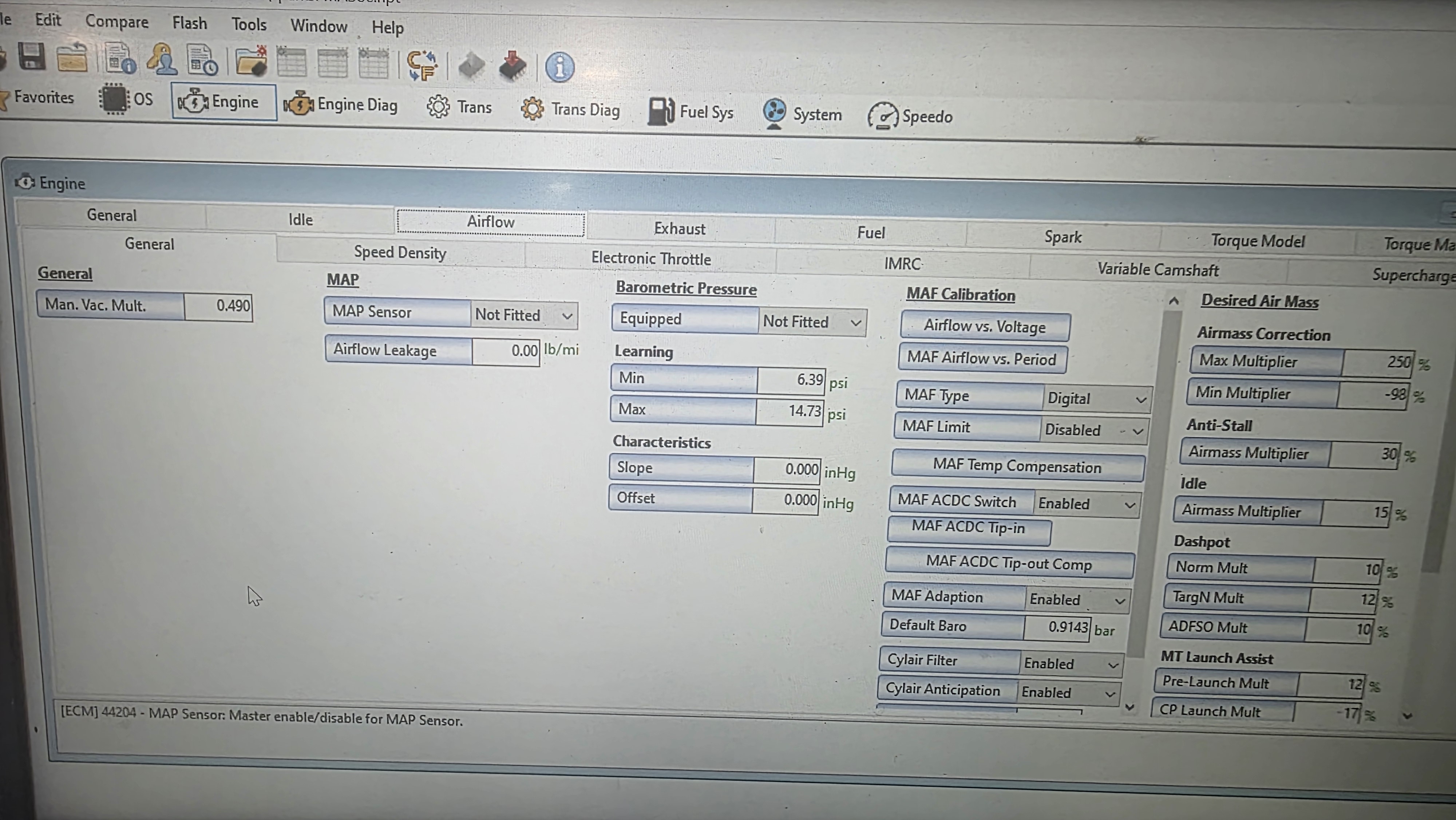Image resolution: width=1456 pixels, height=820 pixels.
Task: Click the write to chip red arrow icon
Action: (513, 66)
